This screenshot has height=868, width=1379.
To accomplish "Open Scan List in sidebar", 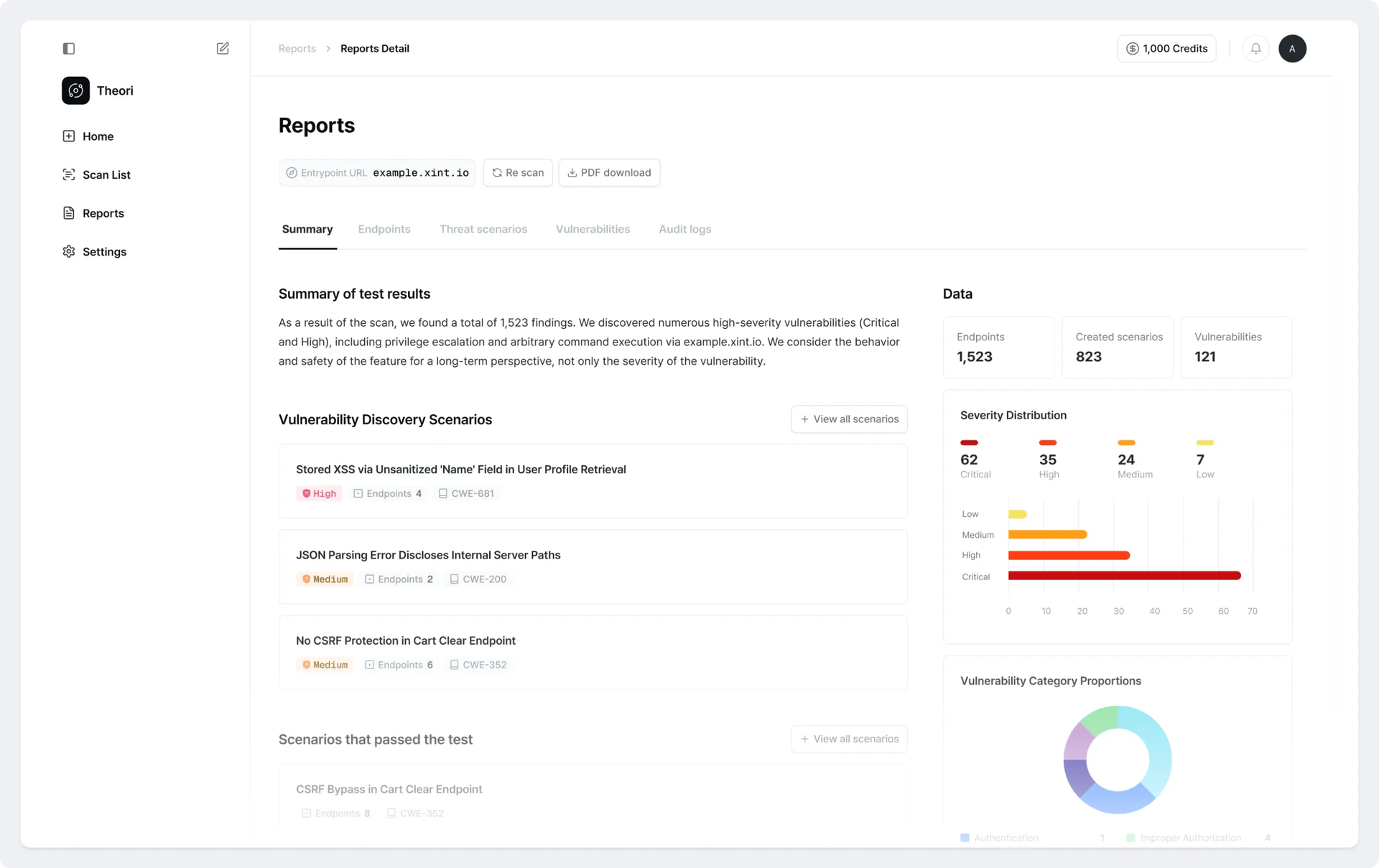I will pos(106,174).
